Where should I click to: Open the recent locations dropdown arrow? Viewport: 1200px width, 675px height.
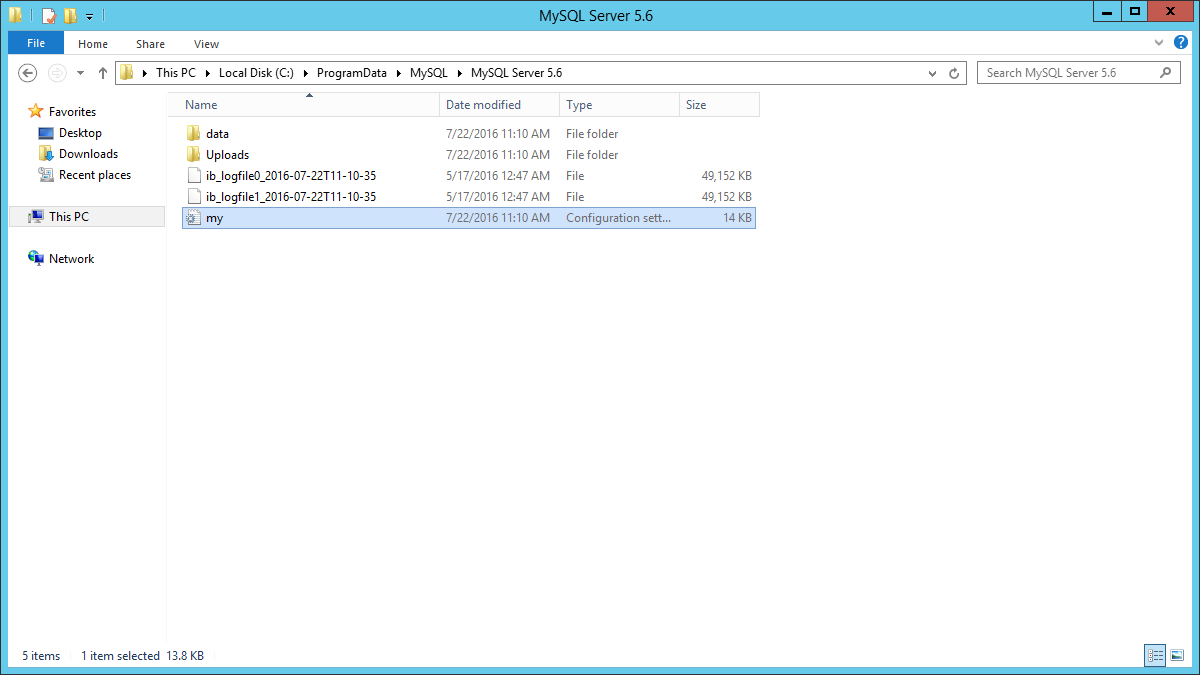coord(80,73)
